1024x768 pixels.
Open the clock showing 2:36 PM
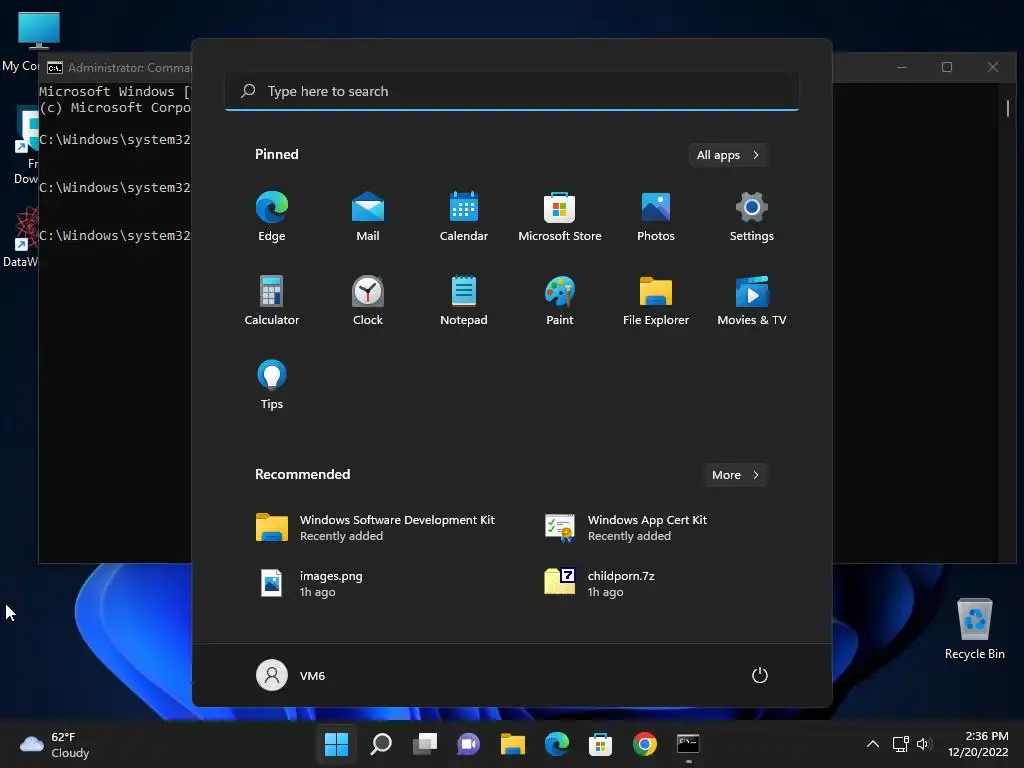pyautogui.click(x=978, y=744)
